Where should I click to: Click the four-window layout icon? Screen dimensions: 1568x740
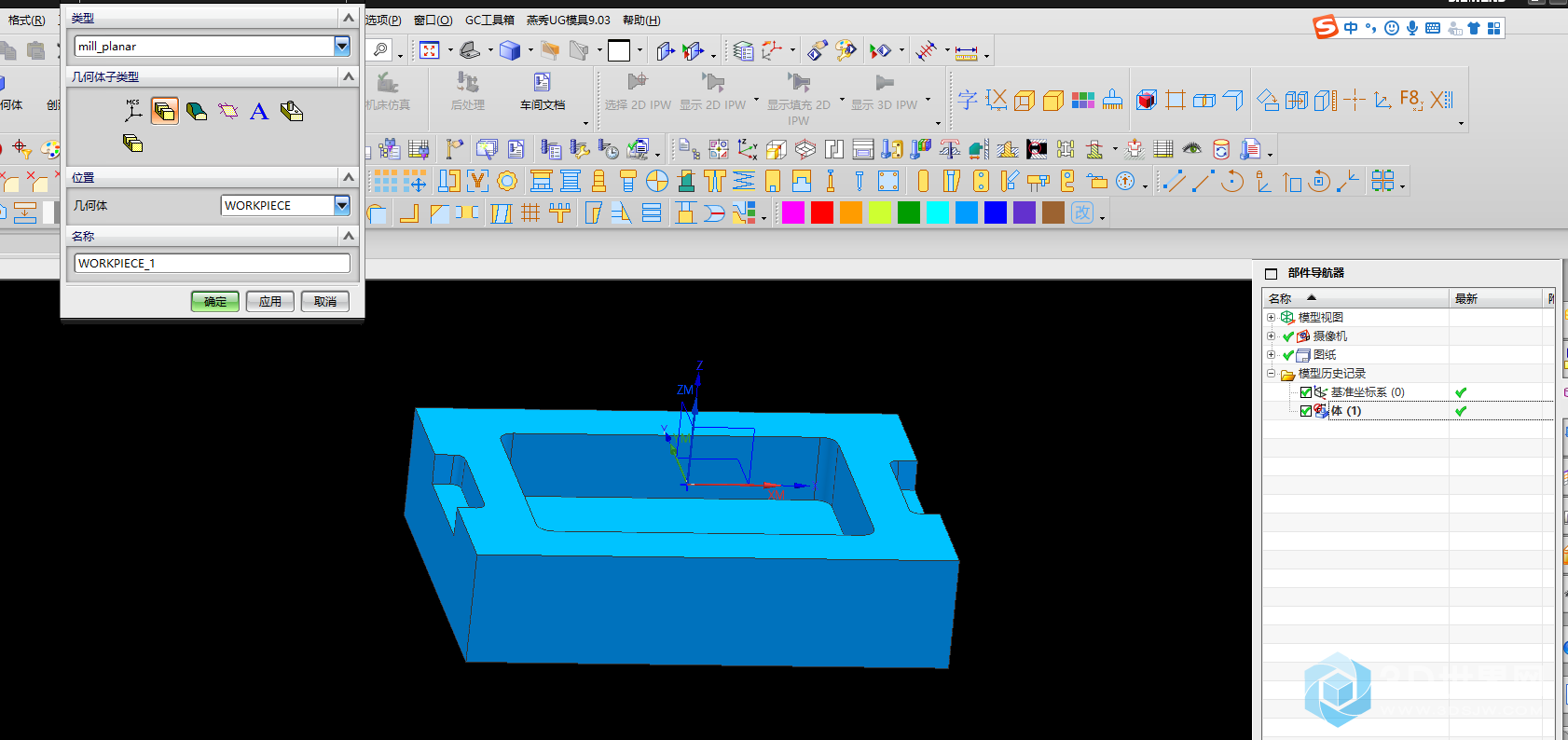click(1382, 181)
